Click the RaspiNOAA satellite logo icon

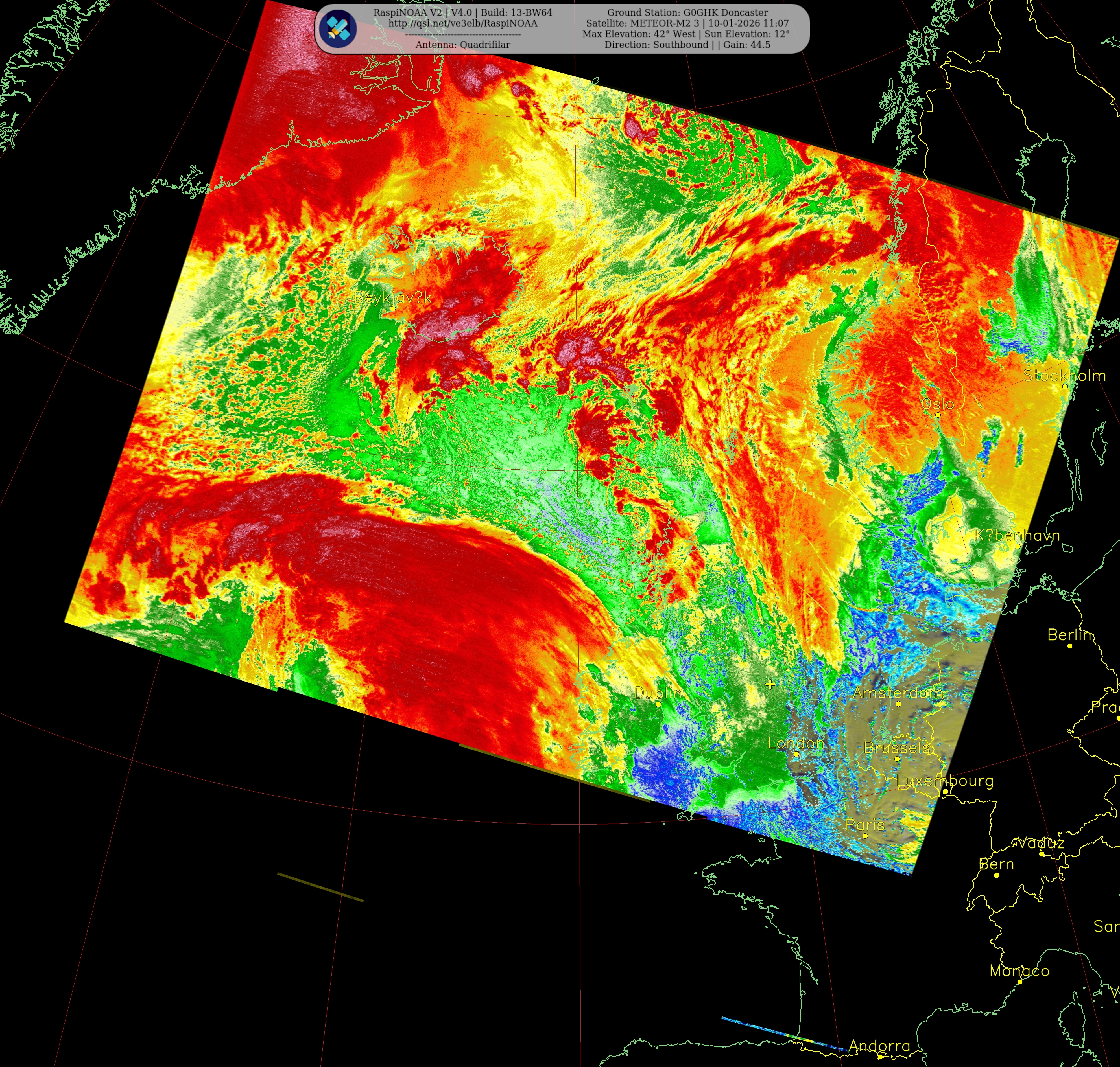(337, 29)
